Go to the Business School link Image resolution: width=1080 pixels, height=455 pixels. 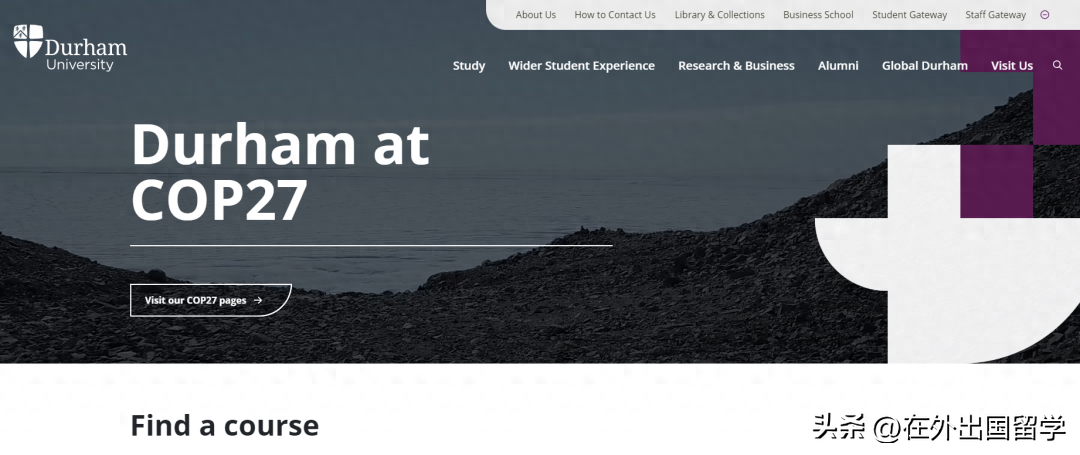(818, 14)
